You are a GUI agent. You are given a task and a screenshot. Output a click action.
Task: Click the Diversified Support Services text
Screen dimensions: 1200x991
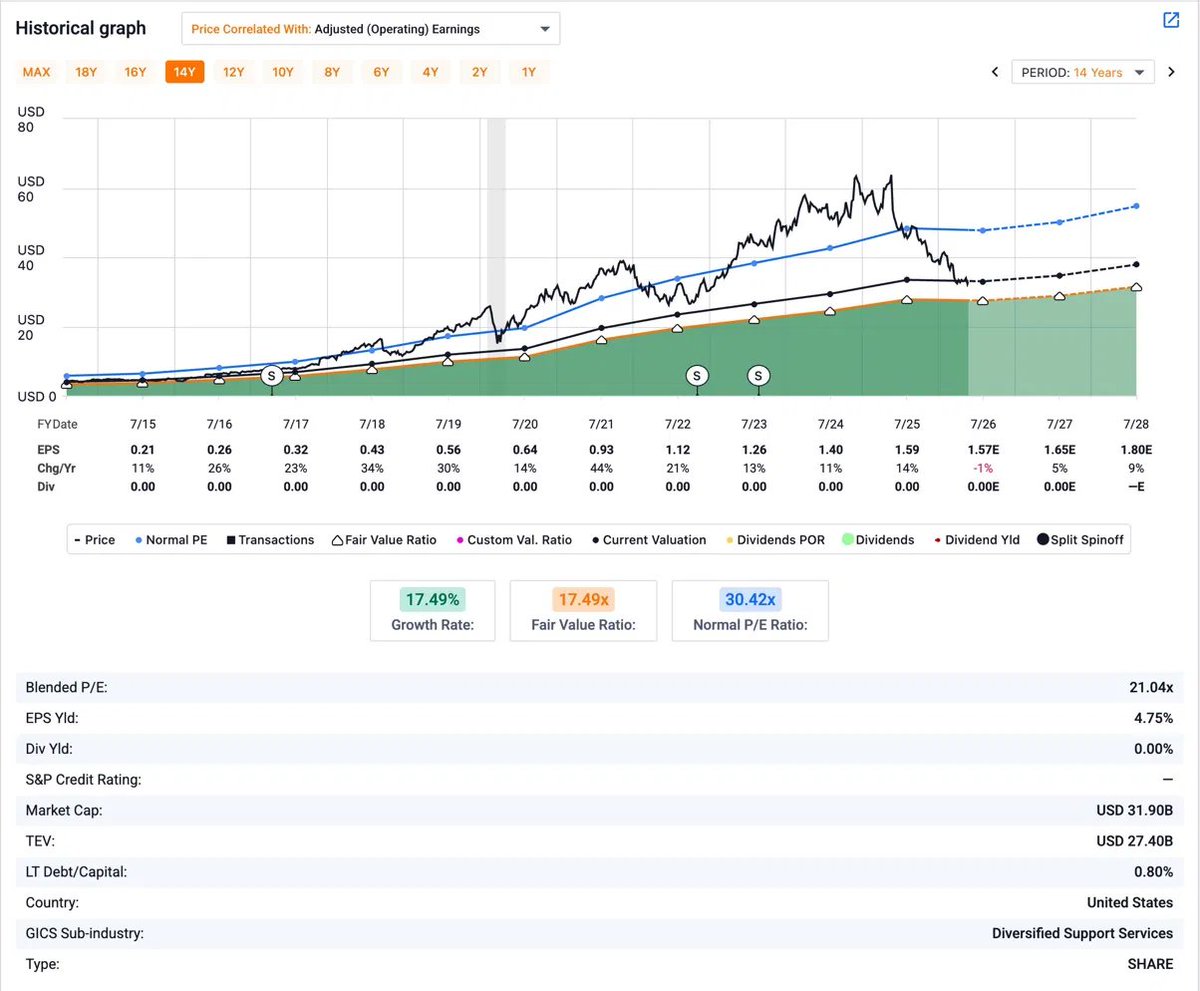[x=1082, y=933]
